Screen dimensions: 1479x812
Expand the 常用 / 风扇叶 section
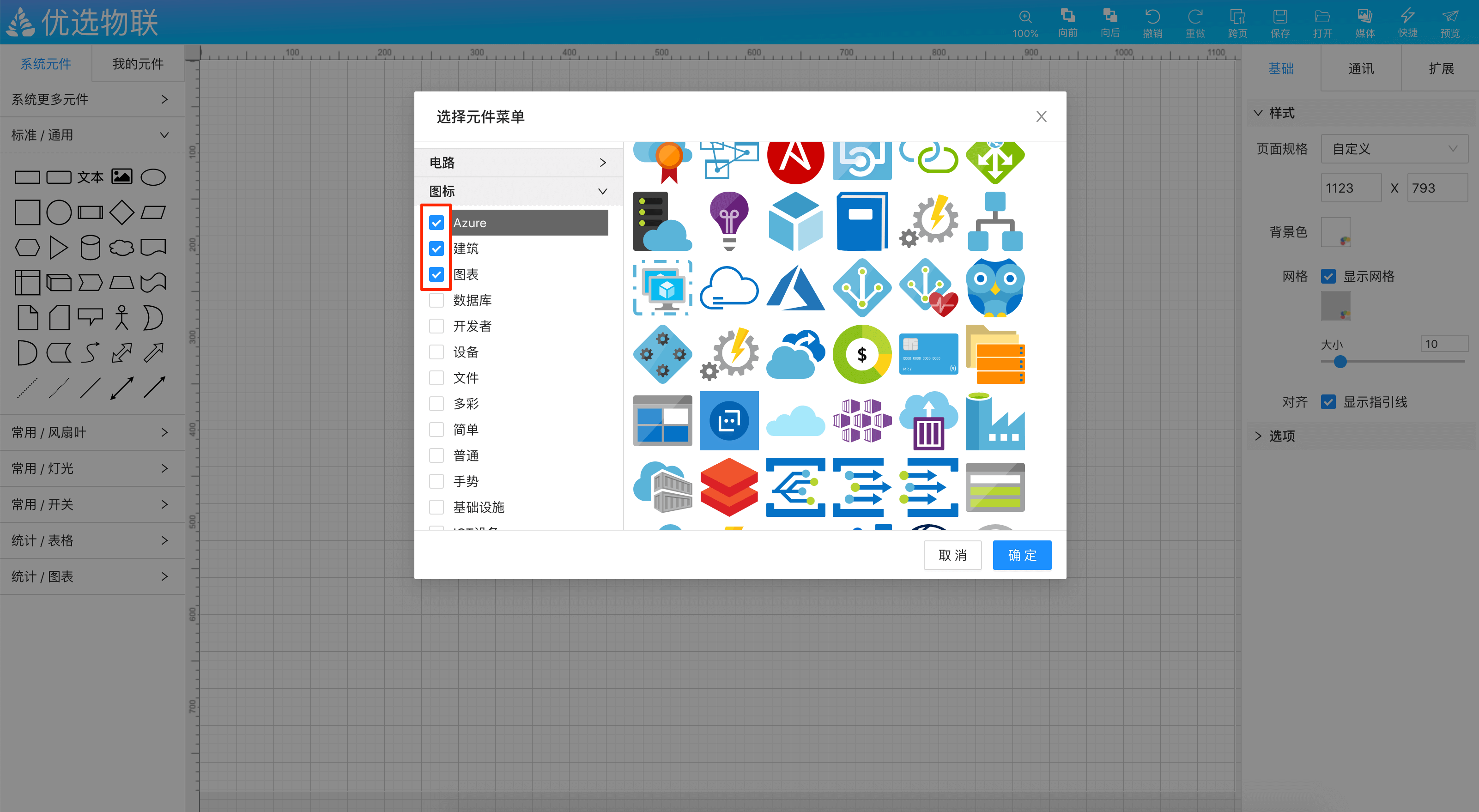click(x=92, y=432)
